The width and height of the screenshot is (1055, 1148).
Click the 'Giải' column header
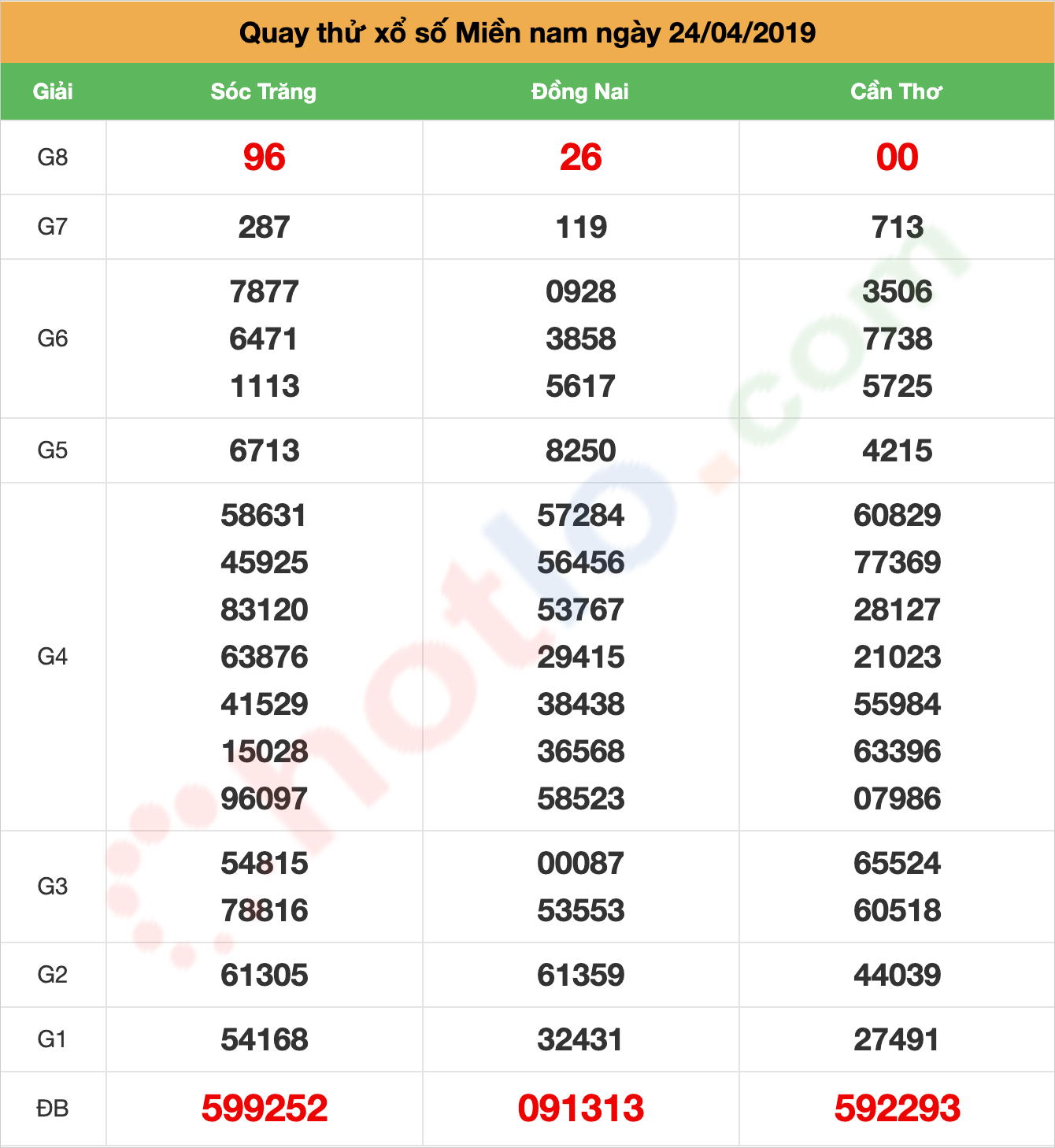(53, 91)
